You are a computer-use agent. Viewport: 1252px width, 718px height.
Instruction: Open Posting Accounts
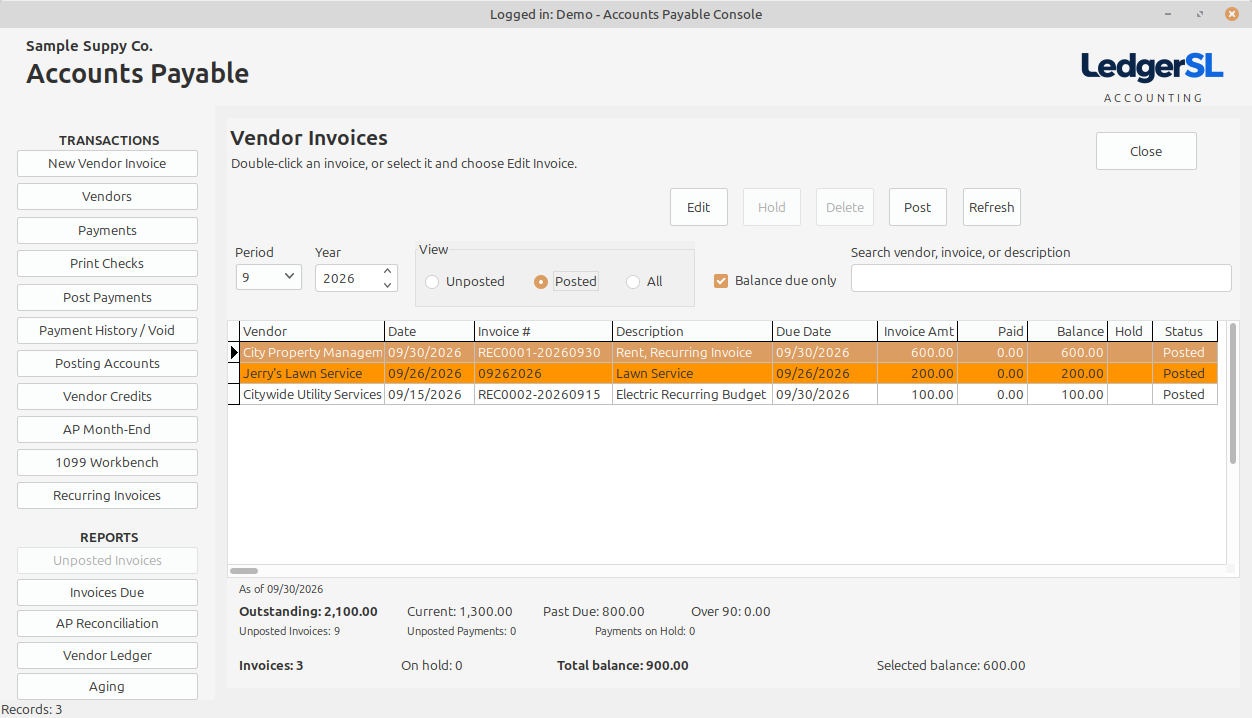107,364
